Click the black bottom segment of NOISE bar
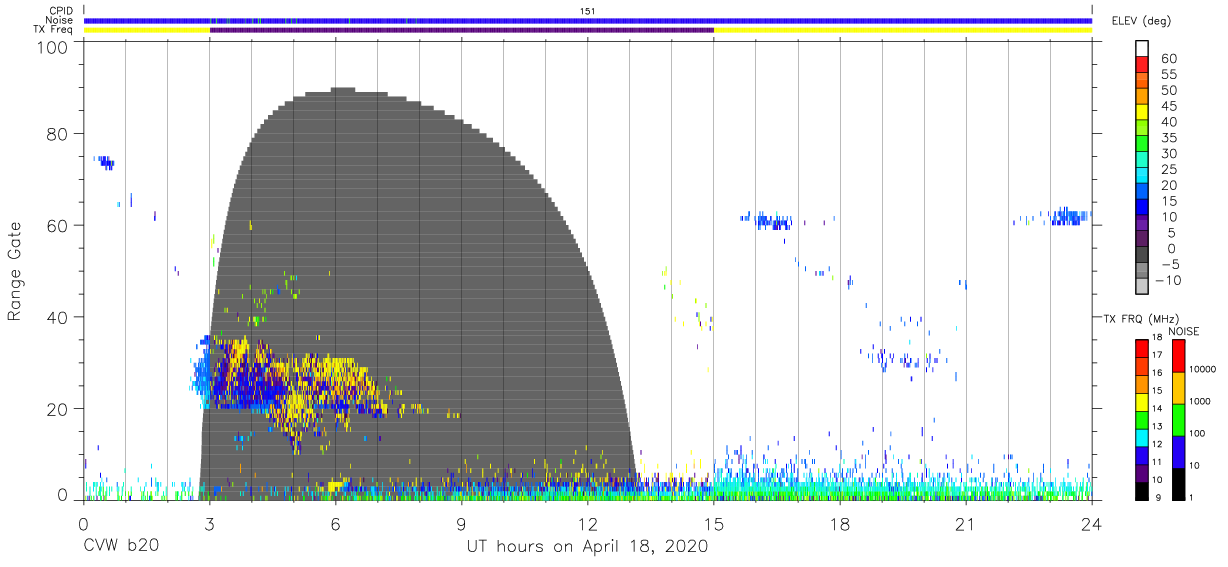Image resolution: width=1228 pixels, height=567 pixels. (1178, 483)
